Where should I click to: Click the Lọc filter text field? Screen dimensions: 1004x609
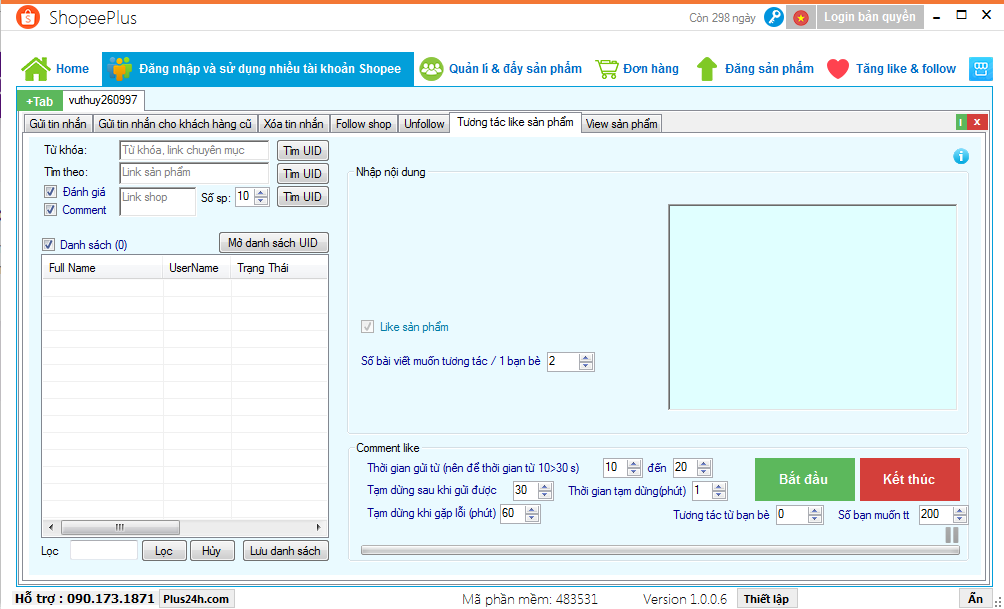[x=104, y=550]
